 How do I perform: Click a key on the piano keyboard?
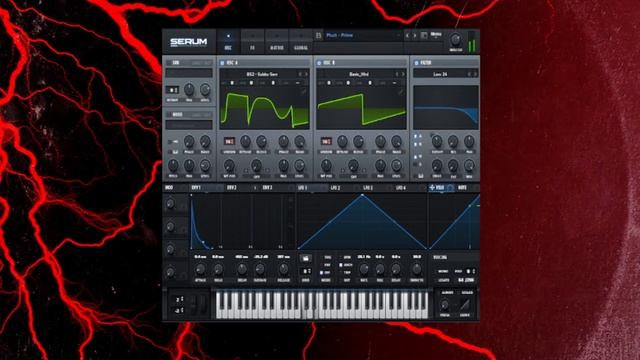coord(322,304)
